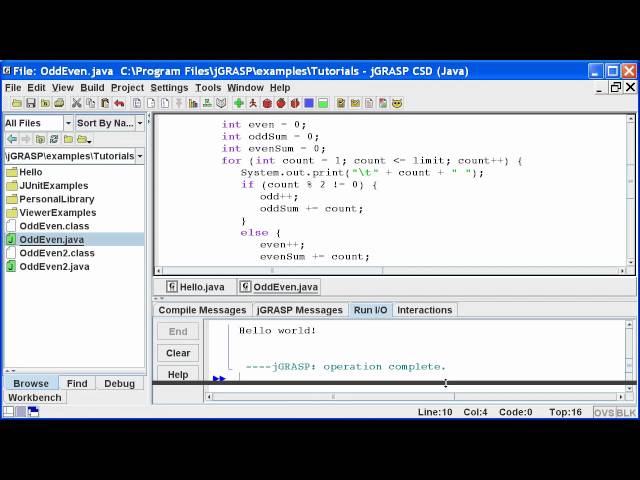Open the File menu
Viewport: 640px width, 480px height.
pos(13,88)
